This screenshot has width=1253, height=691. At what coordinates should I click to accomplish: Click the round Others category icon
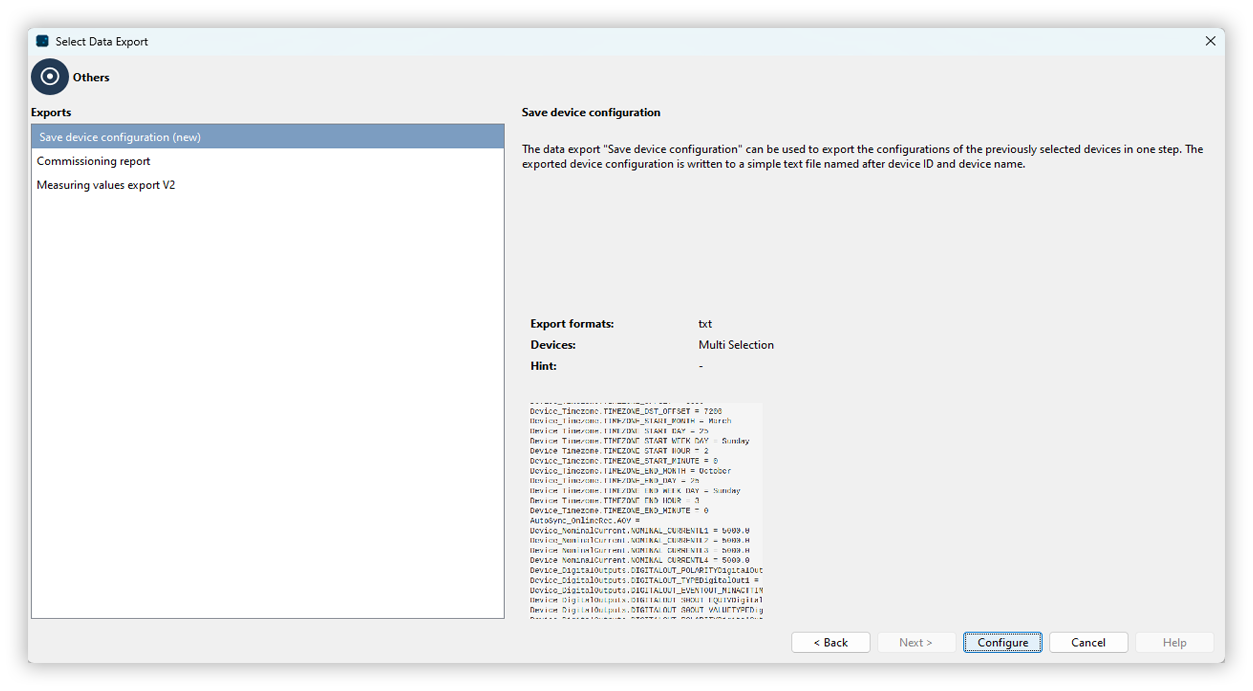click(x=50, y=77)
